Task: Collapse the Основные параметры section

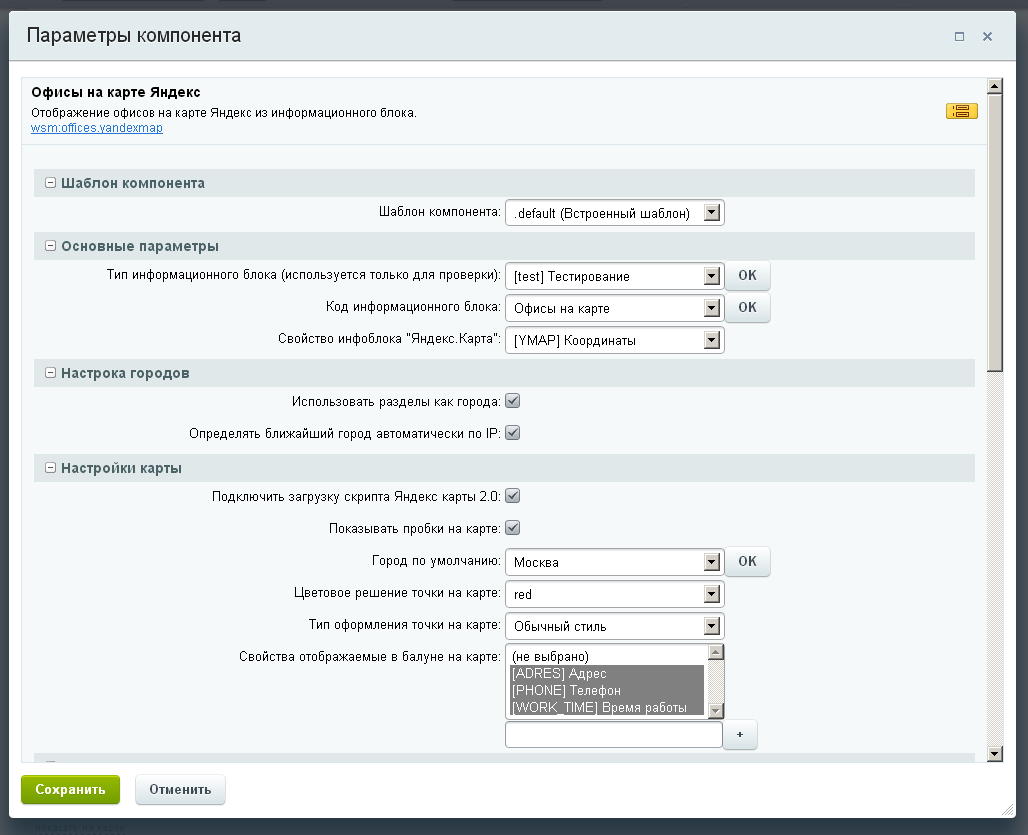Action: pos(50,246)
